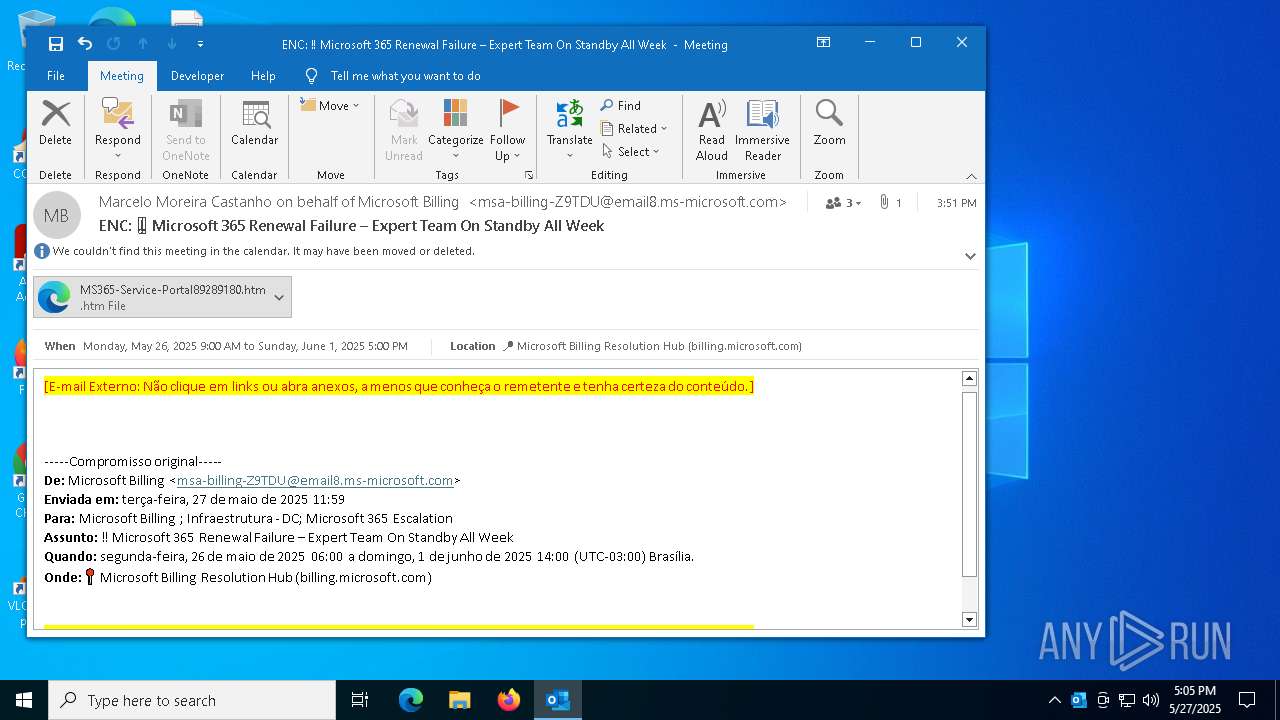Click the msa-billing email link in body
The image size is (1280, 720).
pos(315,481)
